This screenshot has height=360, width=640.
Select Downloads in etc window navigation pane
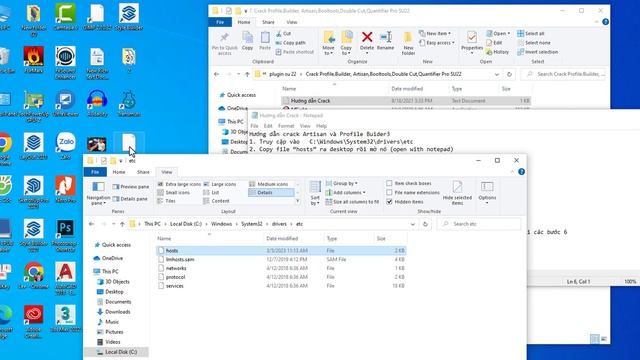point(117,312)
